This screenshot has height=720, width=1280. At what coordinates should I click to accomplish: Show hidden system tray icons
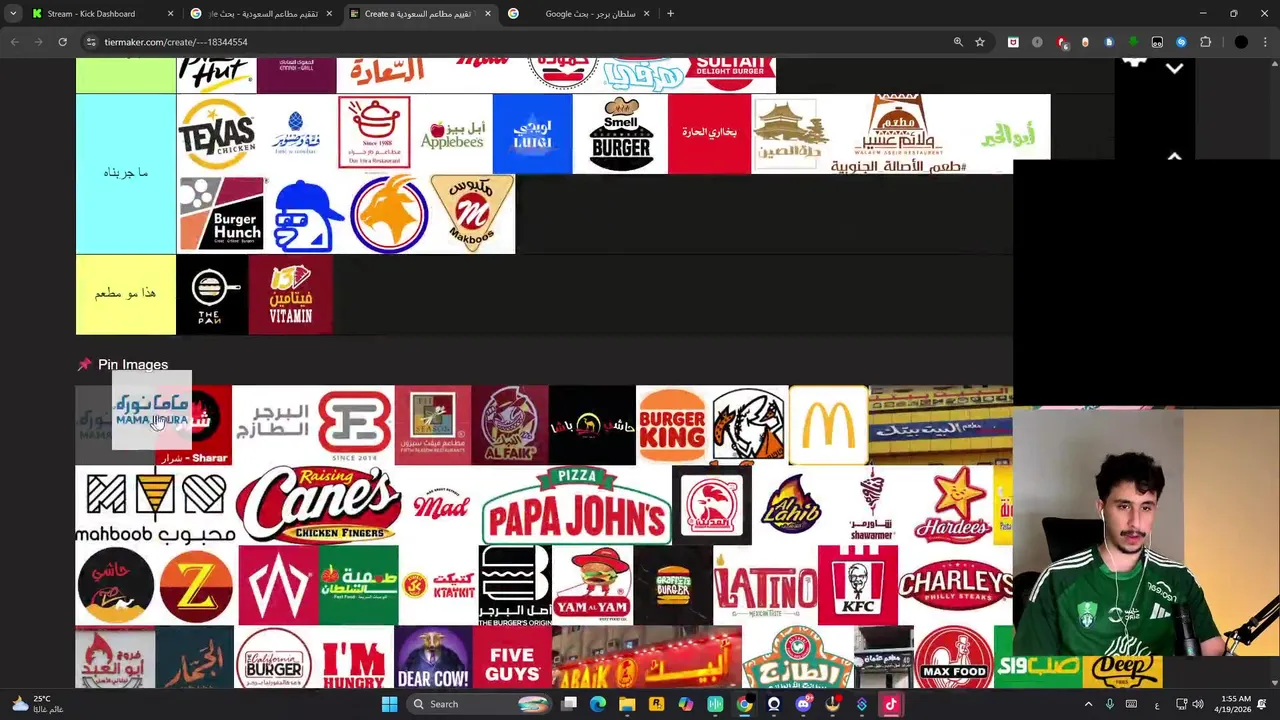coord(1088,704)
